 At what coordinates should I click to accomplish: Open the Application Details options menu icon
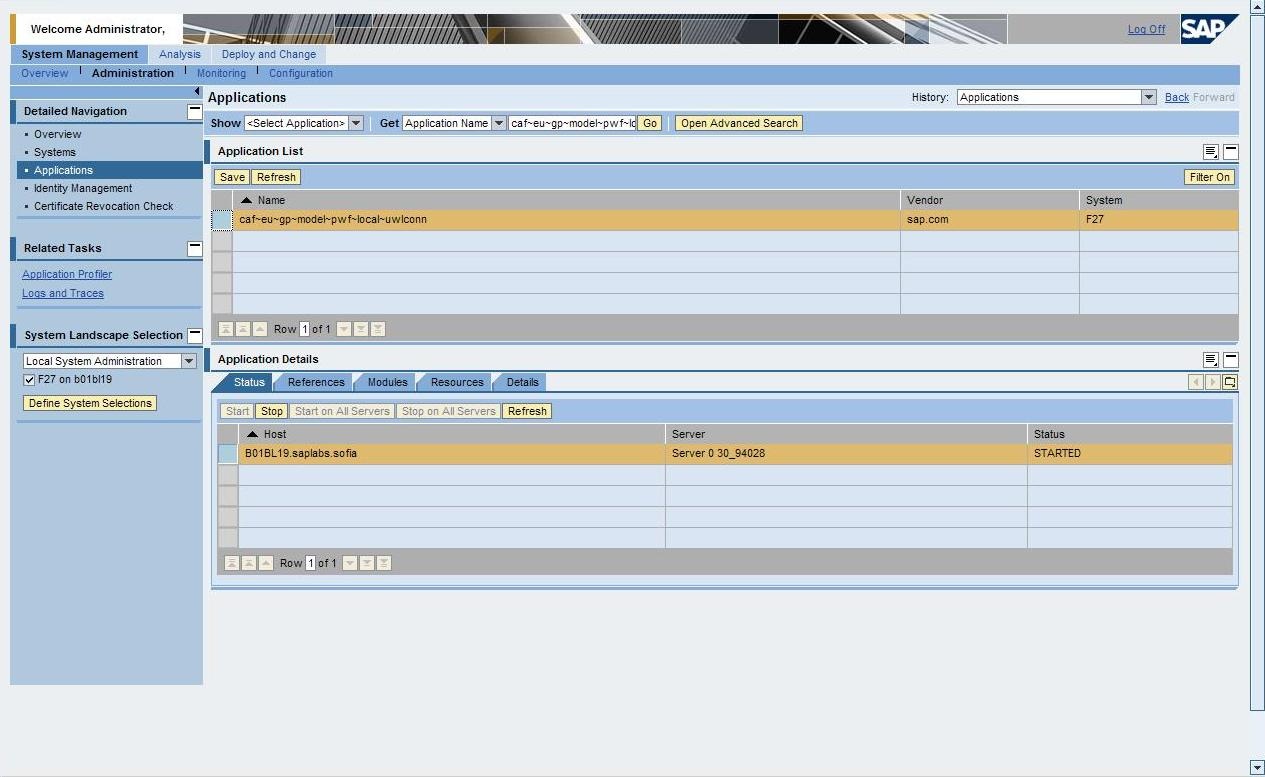click(x=1211, y=360)
